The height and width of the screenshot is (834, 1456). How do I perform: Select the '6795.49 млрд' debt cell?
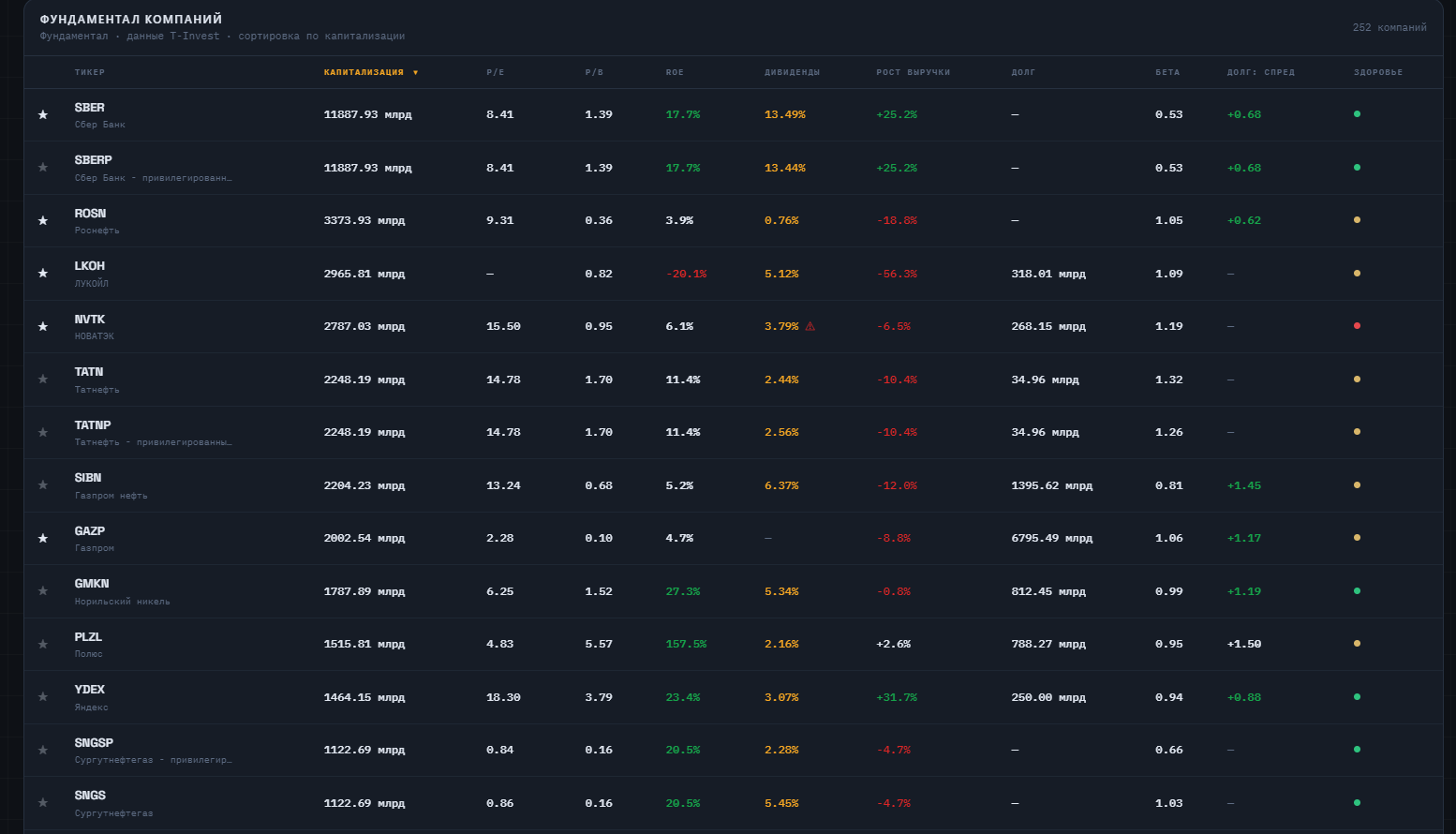(1052, 538)
